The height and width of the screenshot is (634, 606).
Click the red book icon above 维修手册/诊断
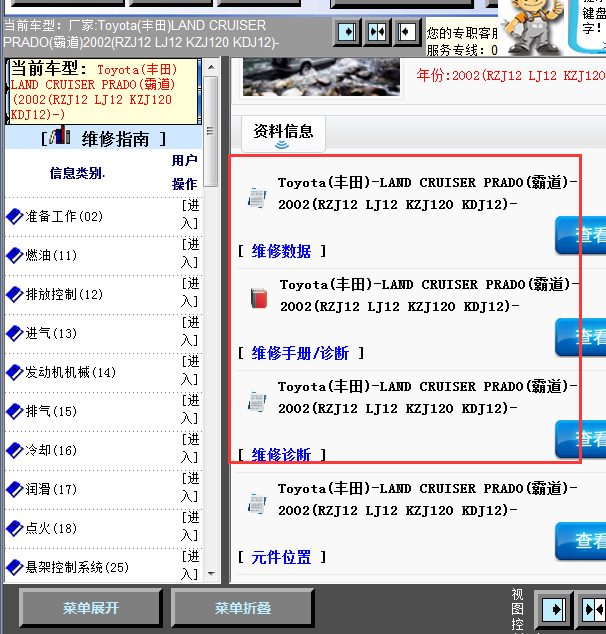(259, 298)
